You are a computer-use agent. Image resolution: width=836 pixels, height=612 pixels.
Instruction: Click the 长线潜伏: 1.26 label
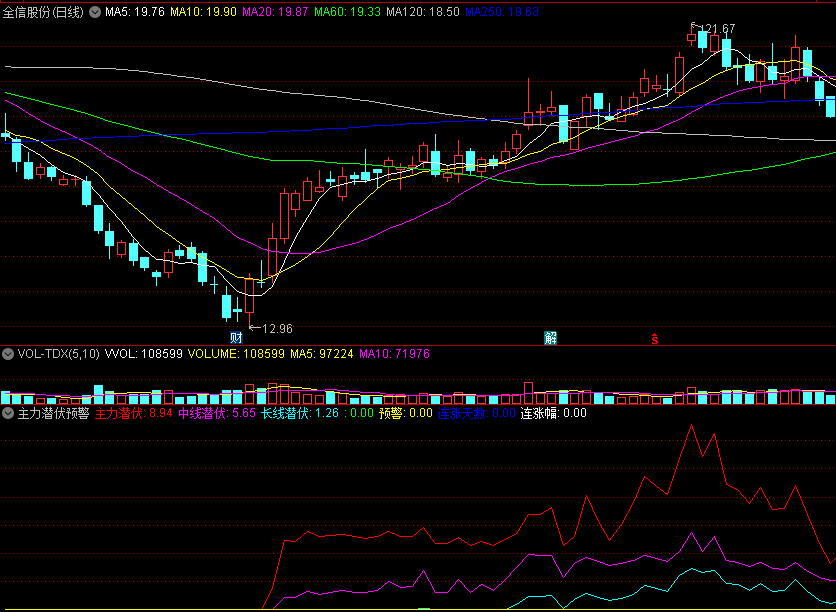click(x=300, y=413)
